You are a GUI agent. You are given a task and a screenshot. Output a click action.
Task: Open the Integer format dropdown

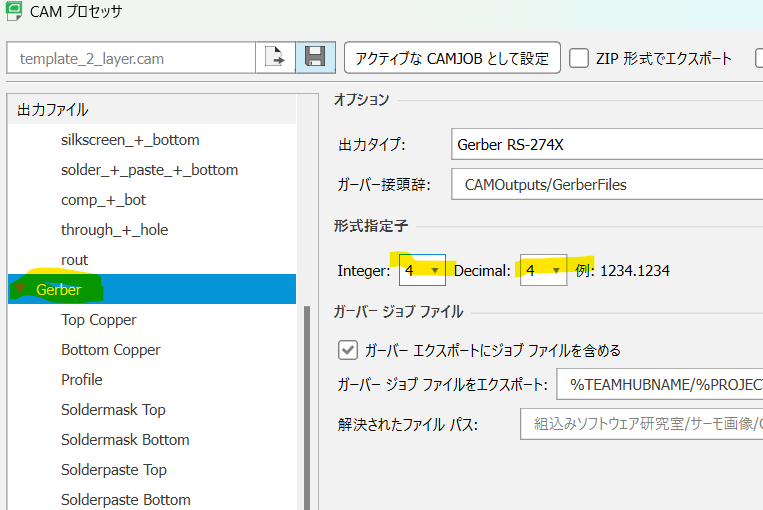(422, 271)
